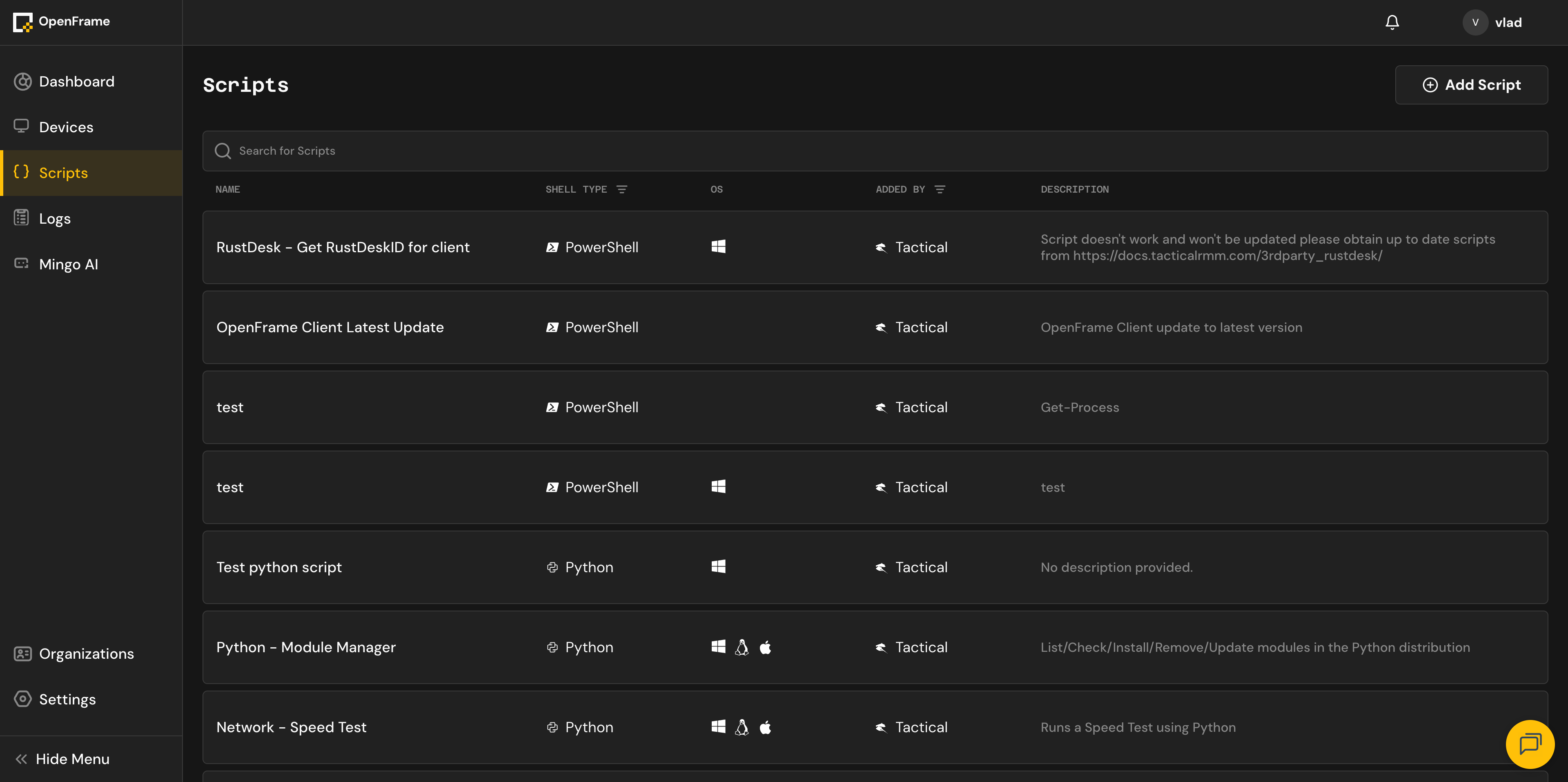Image resolution: width=1568 pixels, height=782 pixels.
Task: Open Devices from the sidebar
Action: tap(66, 127)
